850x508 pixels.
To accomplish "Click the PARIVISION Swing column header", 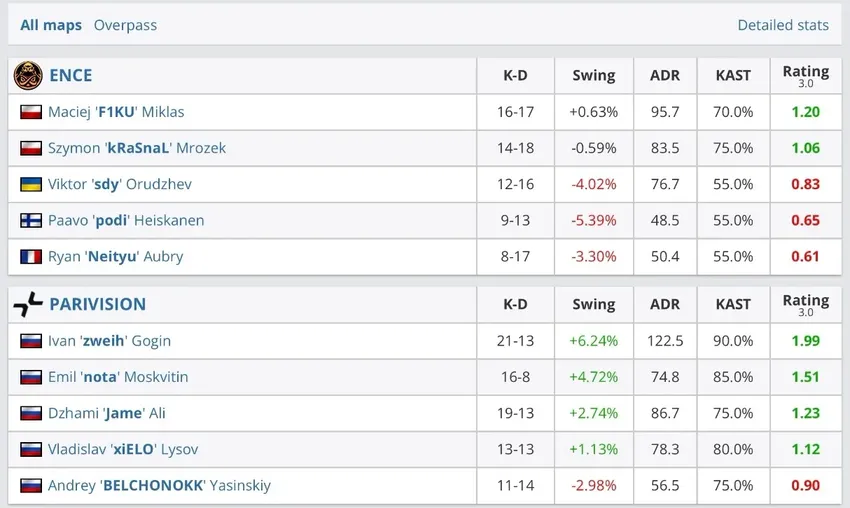I will point(594,304).
